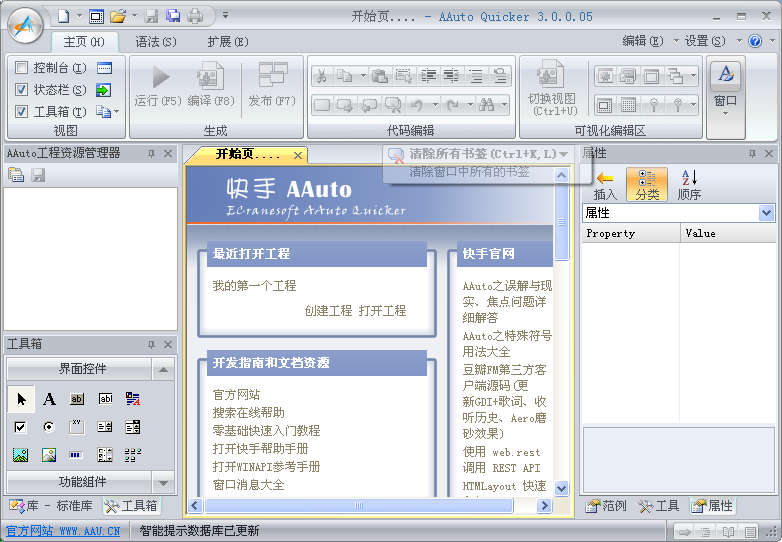
Task: Click the start page vertical scrollbar thumb
Action: (x=561, y=222)
